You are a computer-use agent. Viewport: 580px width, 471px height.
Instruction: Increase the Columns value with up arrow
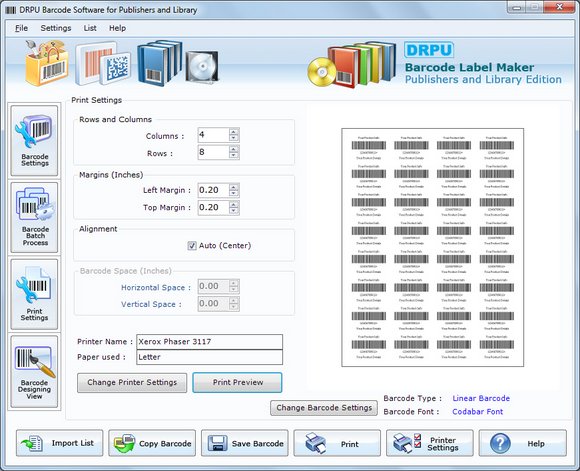click(x=233, y=131)
